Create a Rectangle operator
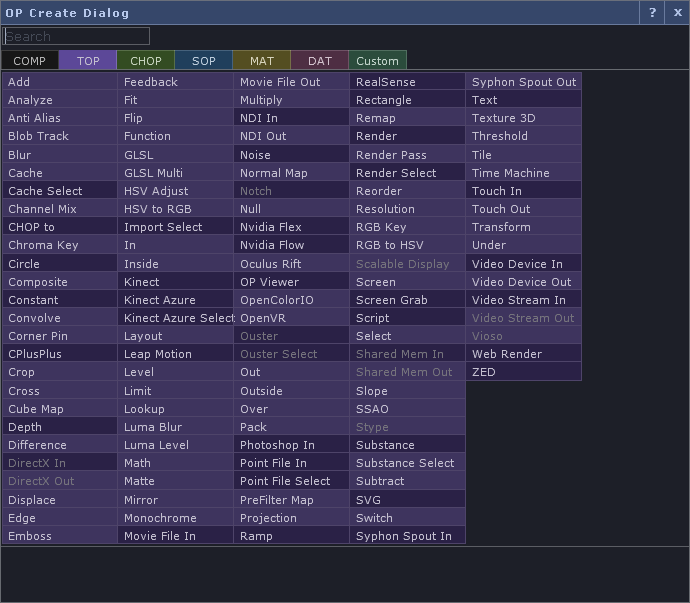This screenshot has width=690, height=603. coord(407,100)
